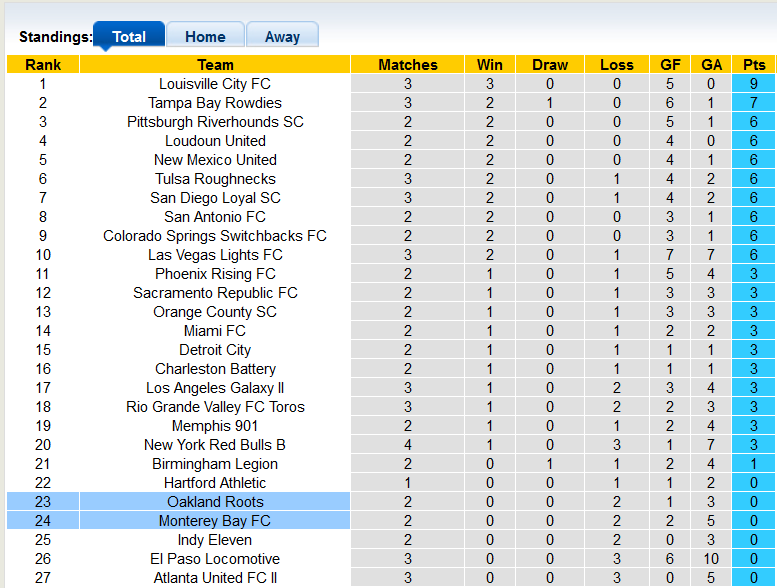Click the Tulsa Roughnecks team entry

click(215, 179)
